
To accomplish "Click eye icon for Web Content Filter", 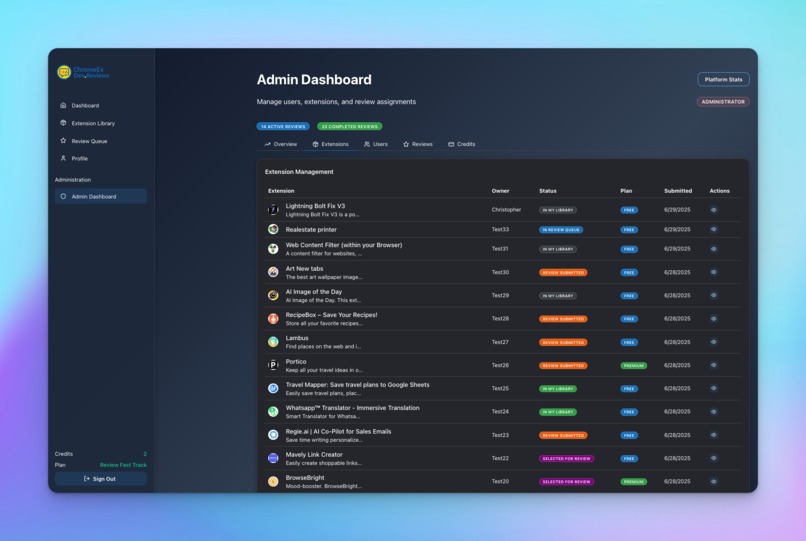I will tap(713, 249).
